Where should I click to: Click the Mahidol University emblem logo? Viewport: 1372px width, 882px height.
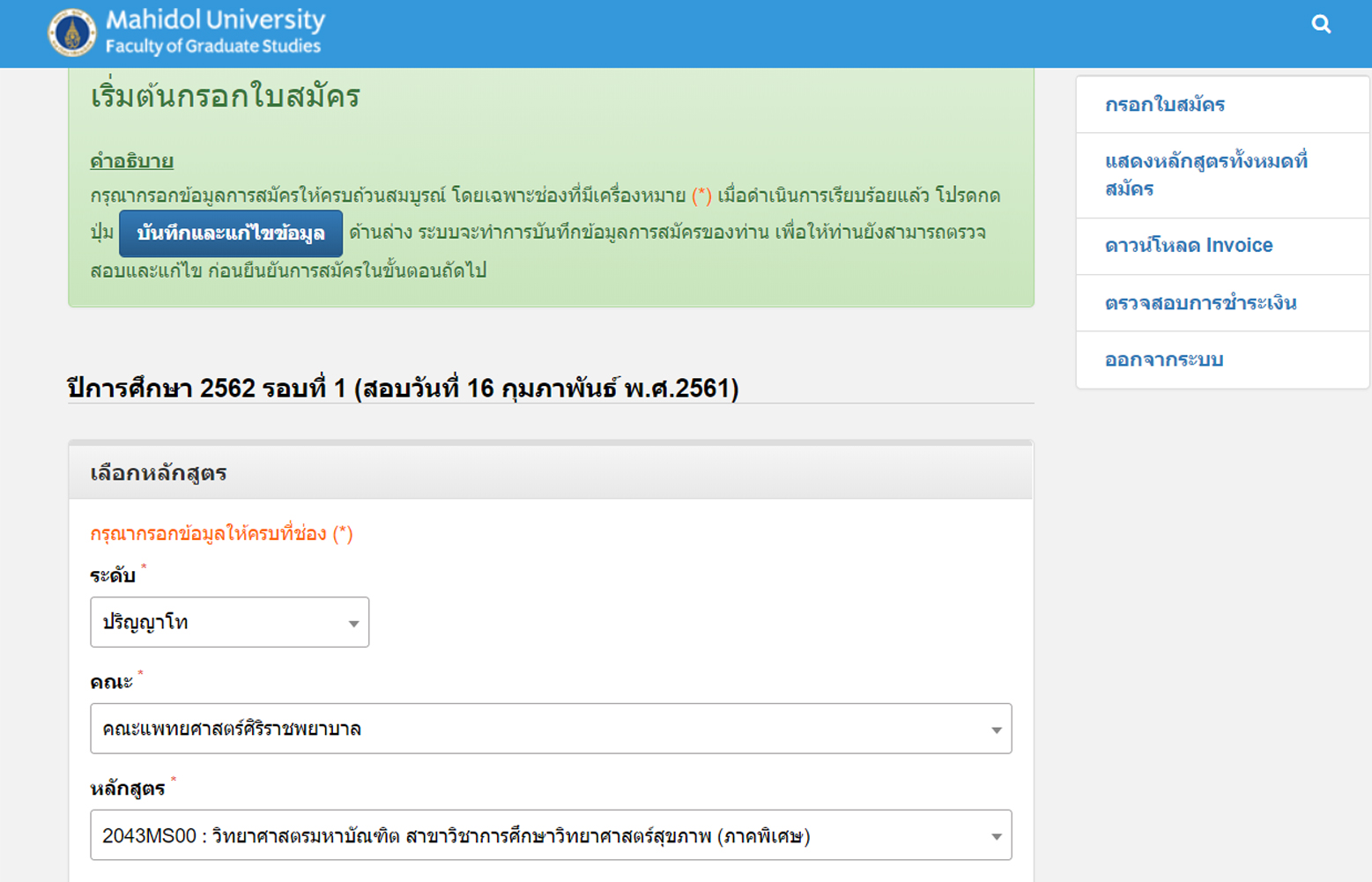pyautogui.click(x=71, y=33)
